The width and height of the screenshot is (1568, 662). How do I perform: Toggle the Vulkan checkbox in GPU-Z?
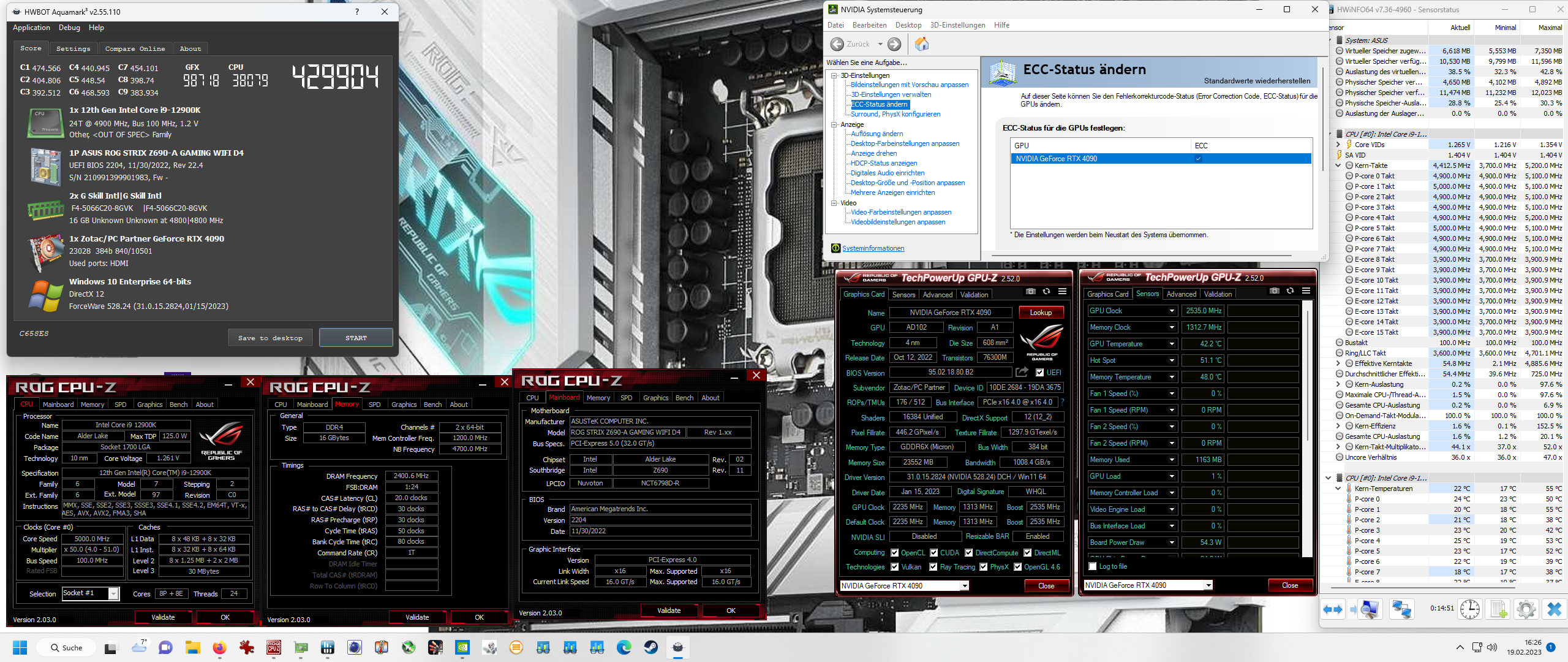coord(894,567)
